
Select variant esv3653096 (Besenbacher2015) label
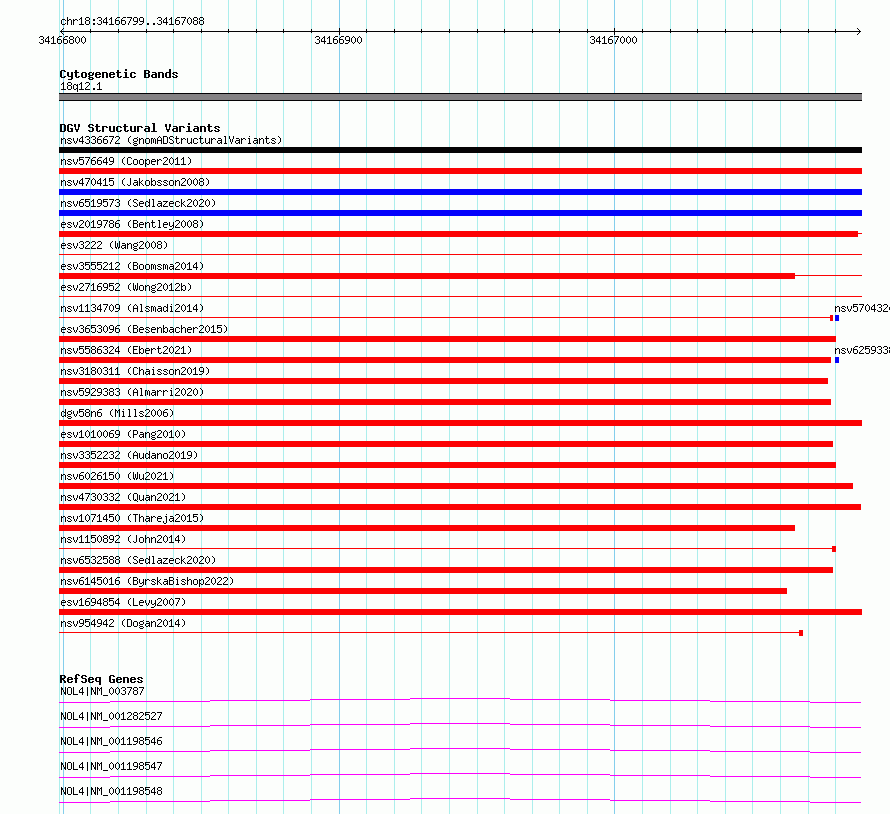point(144,329)
